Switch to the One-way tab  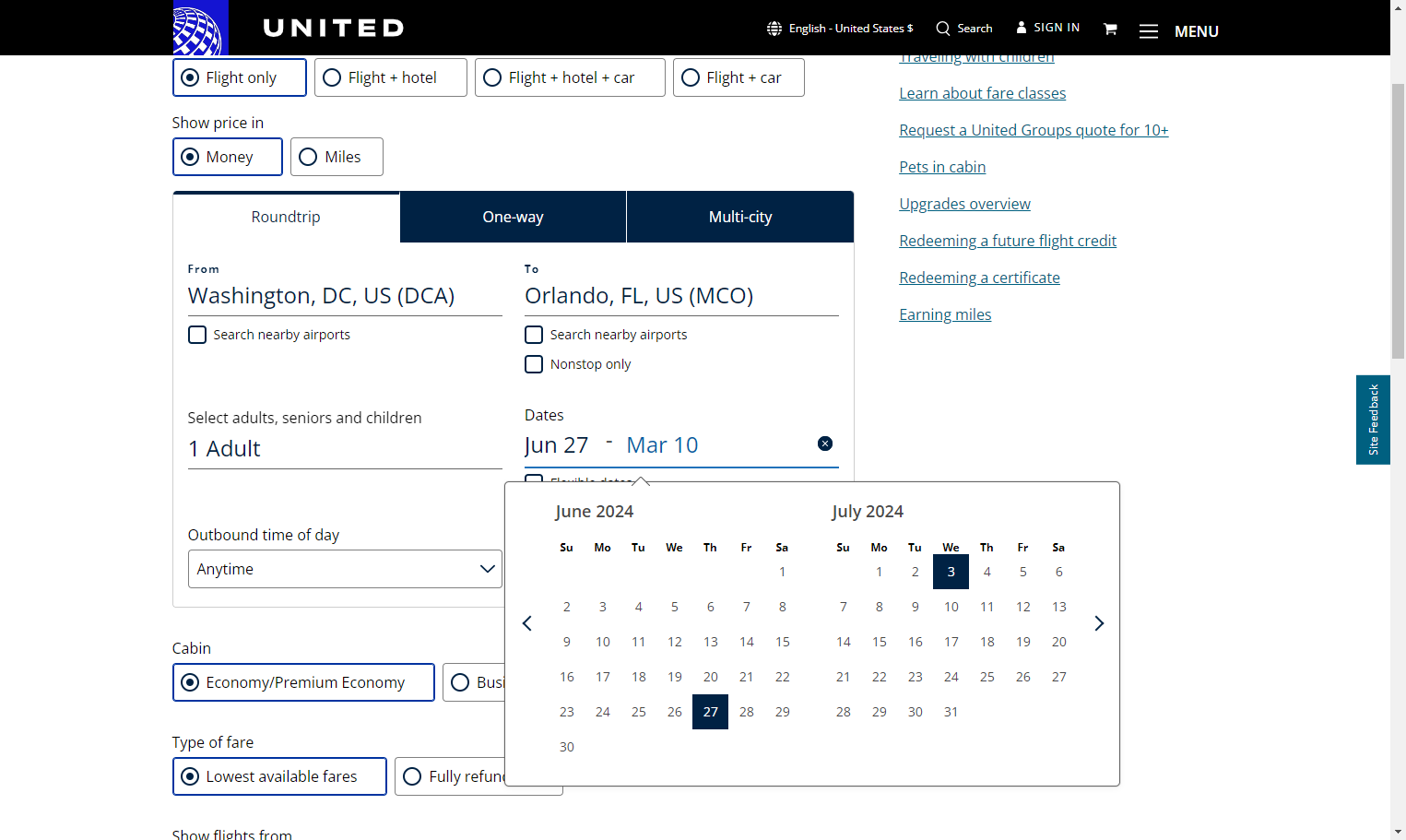[514, 217]
